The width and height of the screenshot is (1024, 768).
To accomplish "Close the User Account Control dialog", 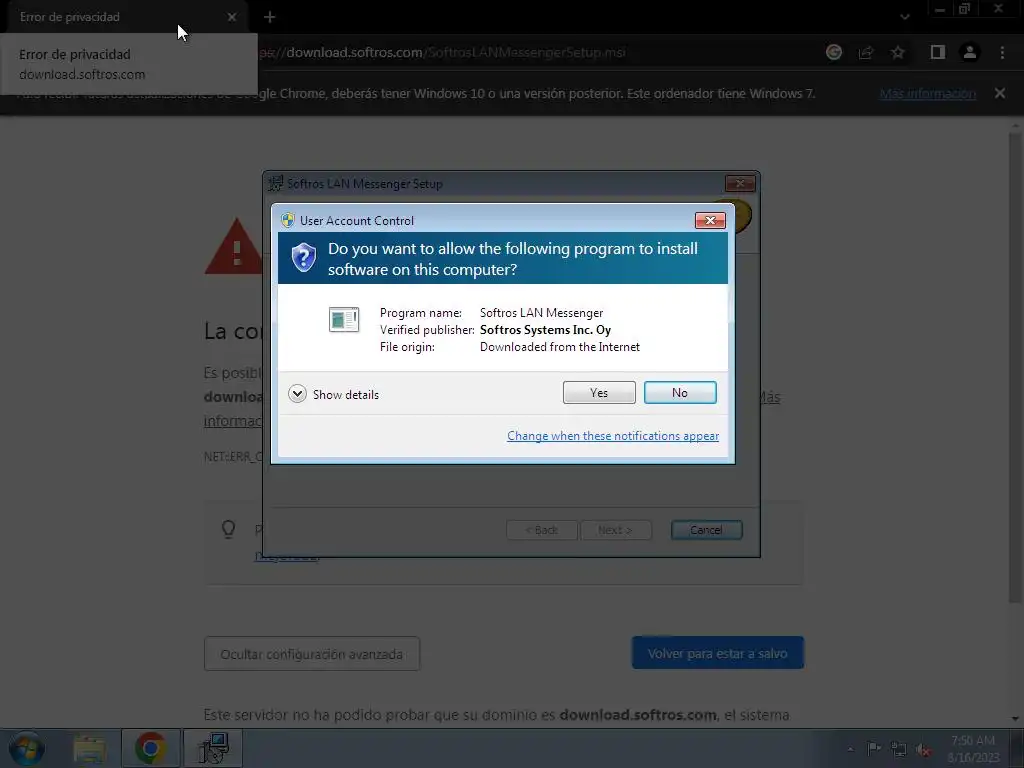I will [710, 221].
